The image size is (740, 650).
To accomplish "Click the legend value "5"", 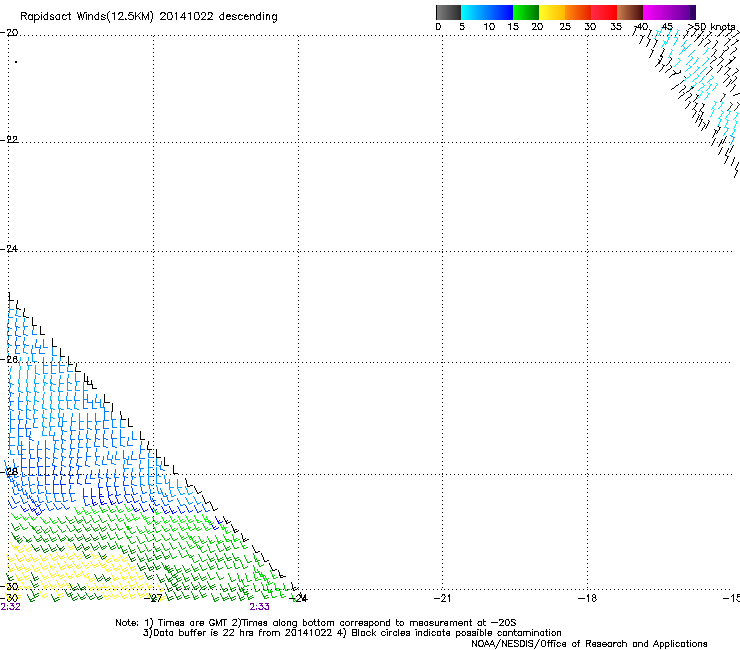I will (462, 27).
